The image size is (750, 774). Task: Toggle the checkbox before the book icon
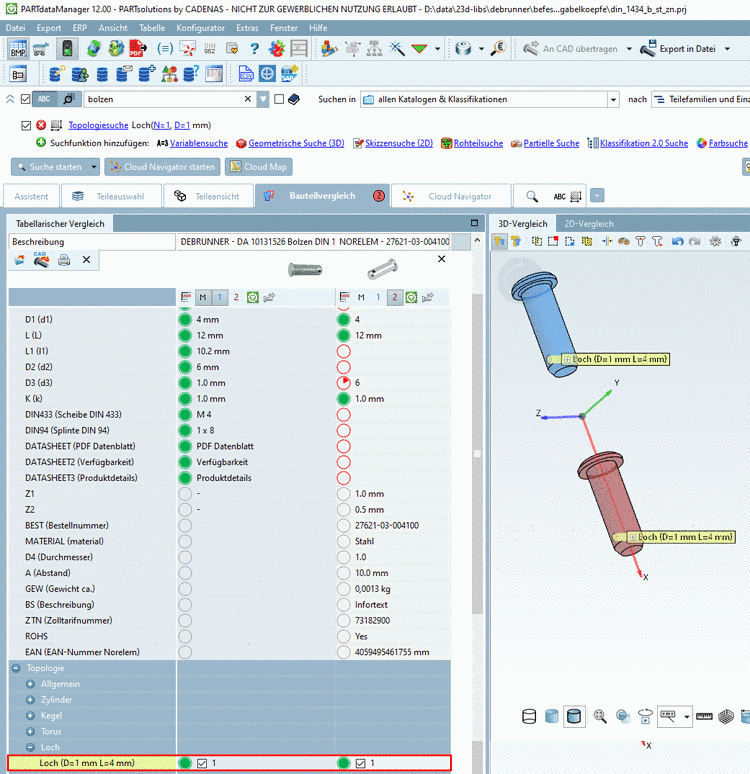pos(279,99)
